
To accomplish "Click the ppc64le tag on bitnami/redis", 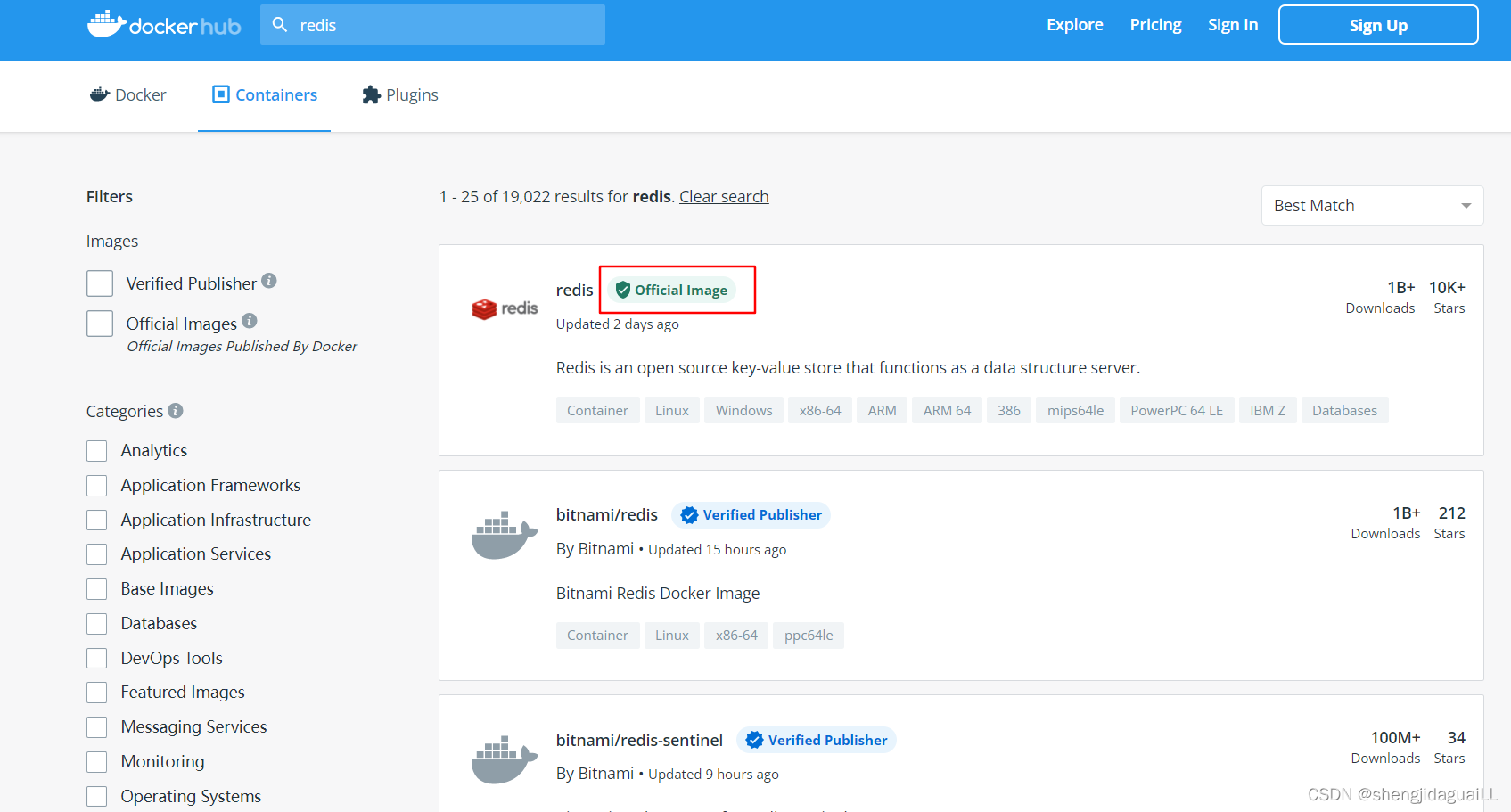I will click(809, 635).
